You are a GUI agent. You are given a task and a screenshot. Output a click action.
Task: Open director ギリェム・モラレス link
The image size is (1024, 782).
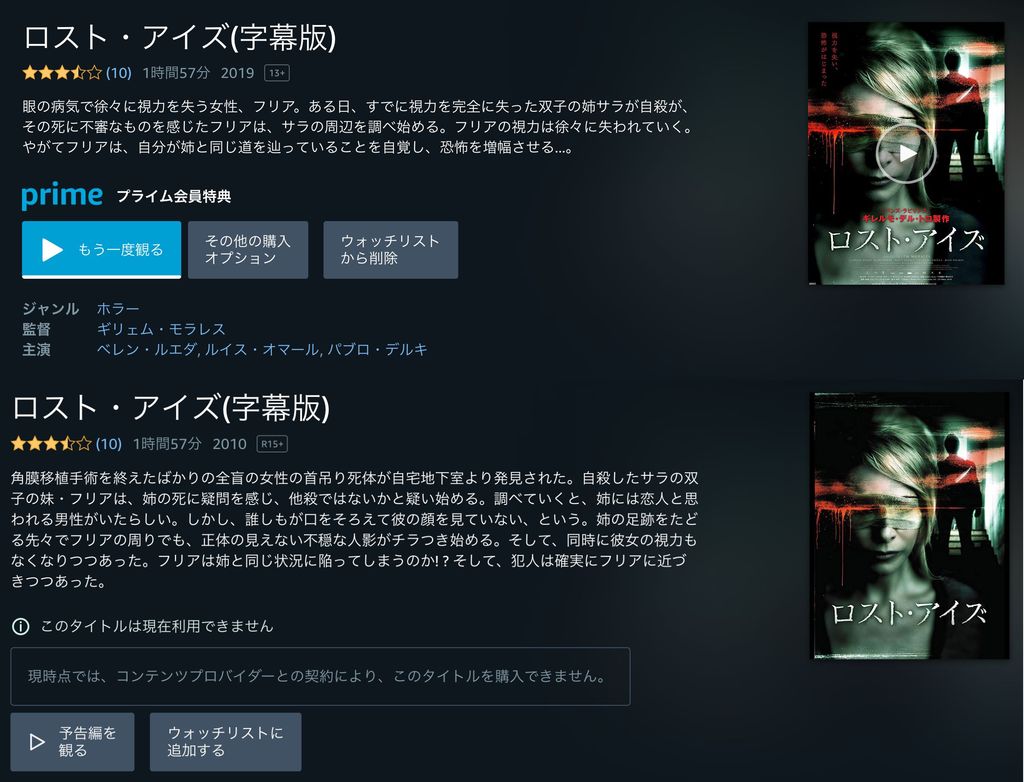161,329
